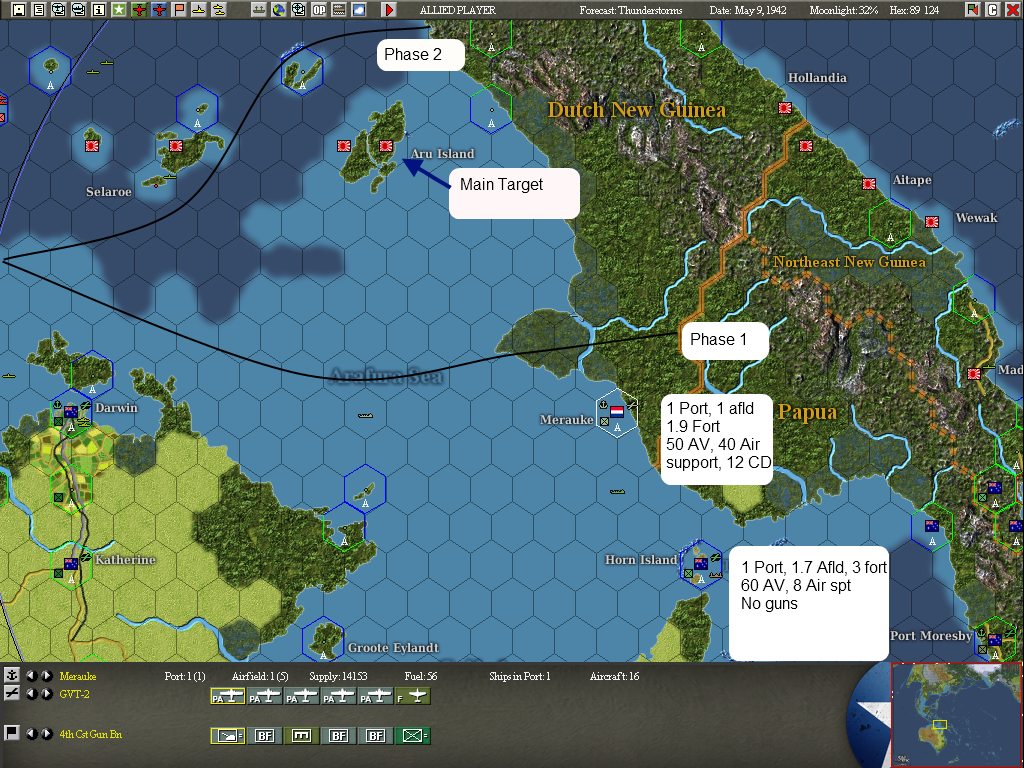The width and height of the screenshot is (1024, 768).
Task: Click the horizontal bars icon in the toolbar
Action: tap(338, 10)
